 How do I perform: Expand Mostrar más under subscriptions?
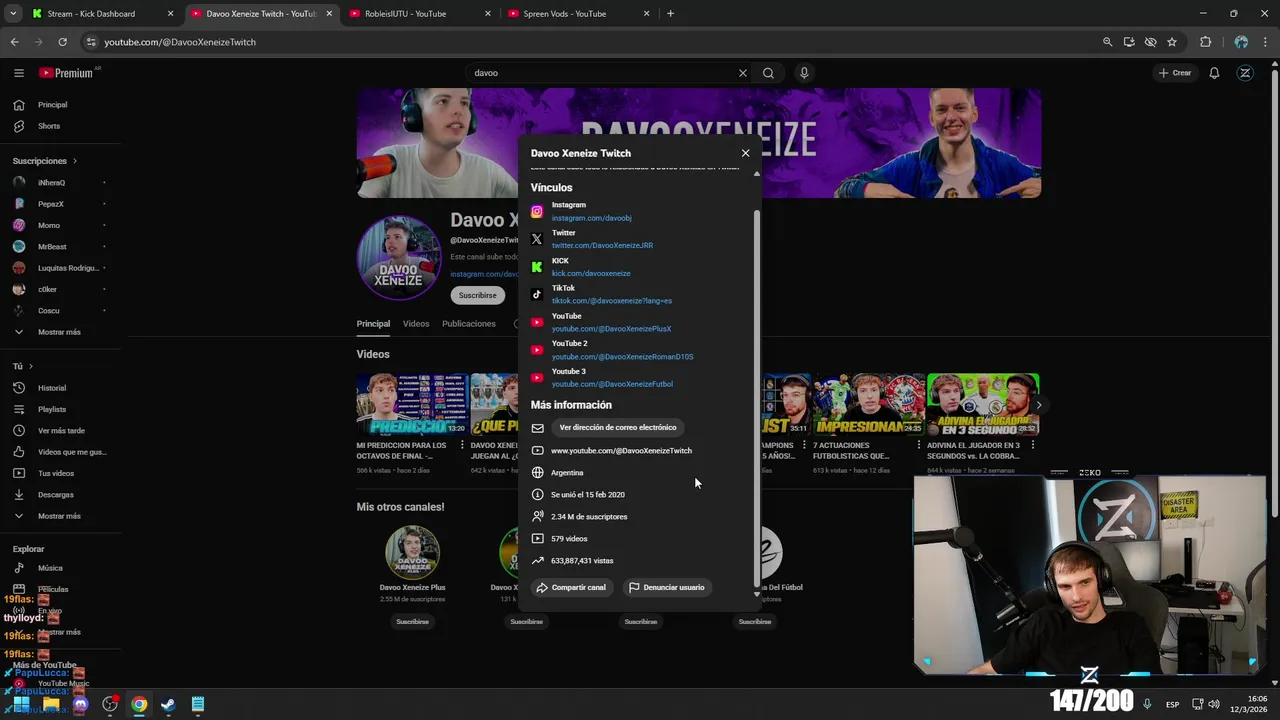click(x=60, y=332)
